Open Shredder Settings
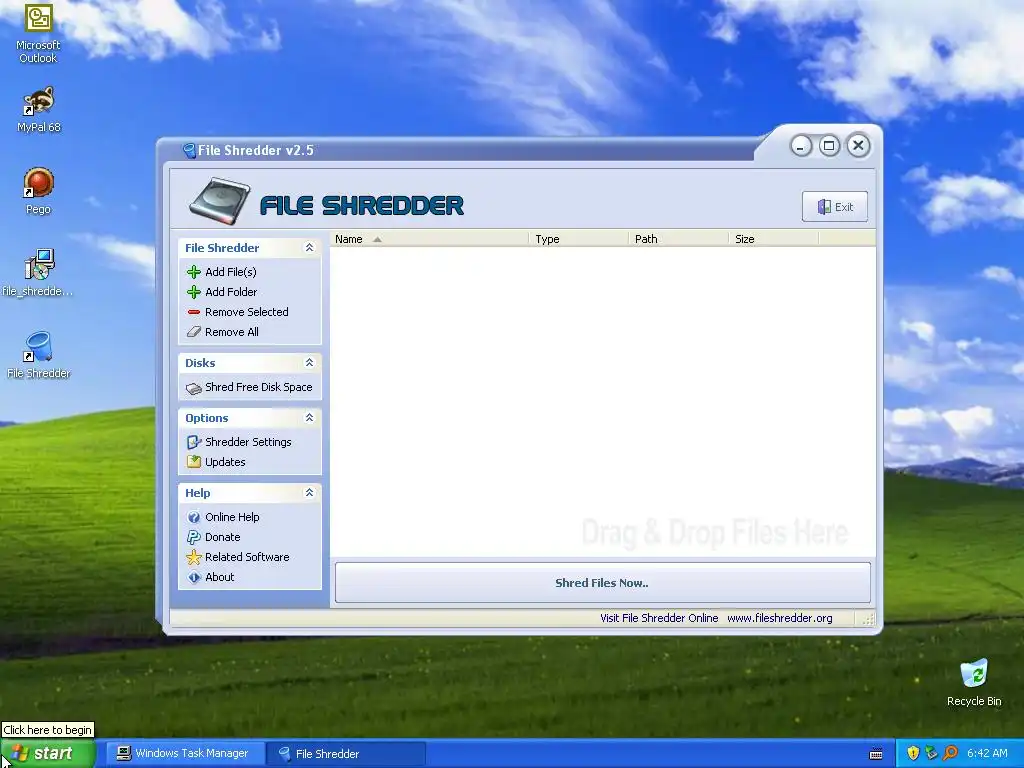The width and height of the screenshot is (1024, 768). 248,442
